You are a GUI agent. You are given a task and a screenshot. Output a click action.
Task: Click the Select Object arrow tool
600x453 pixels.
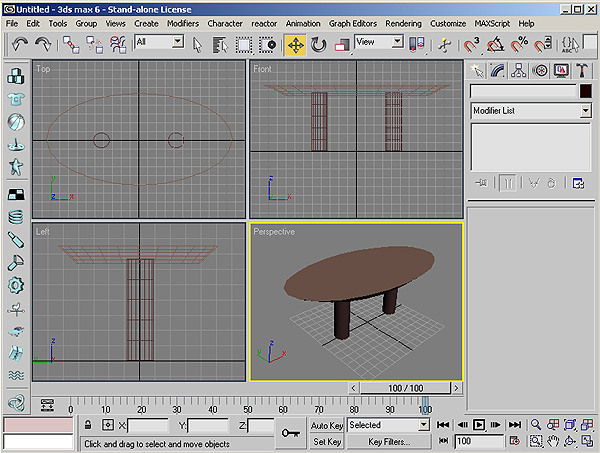click(198, 44)
